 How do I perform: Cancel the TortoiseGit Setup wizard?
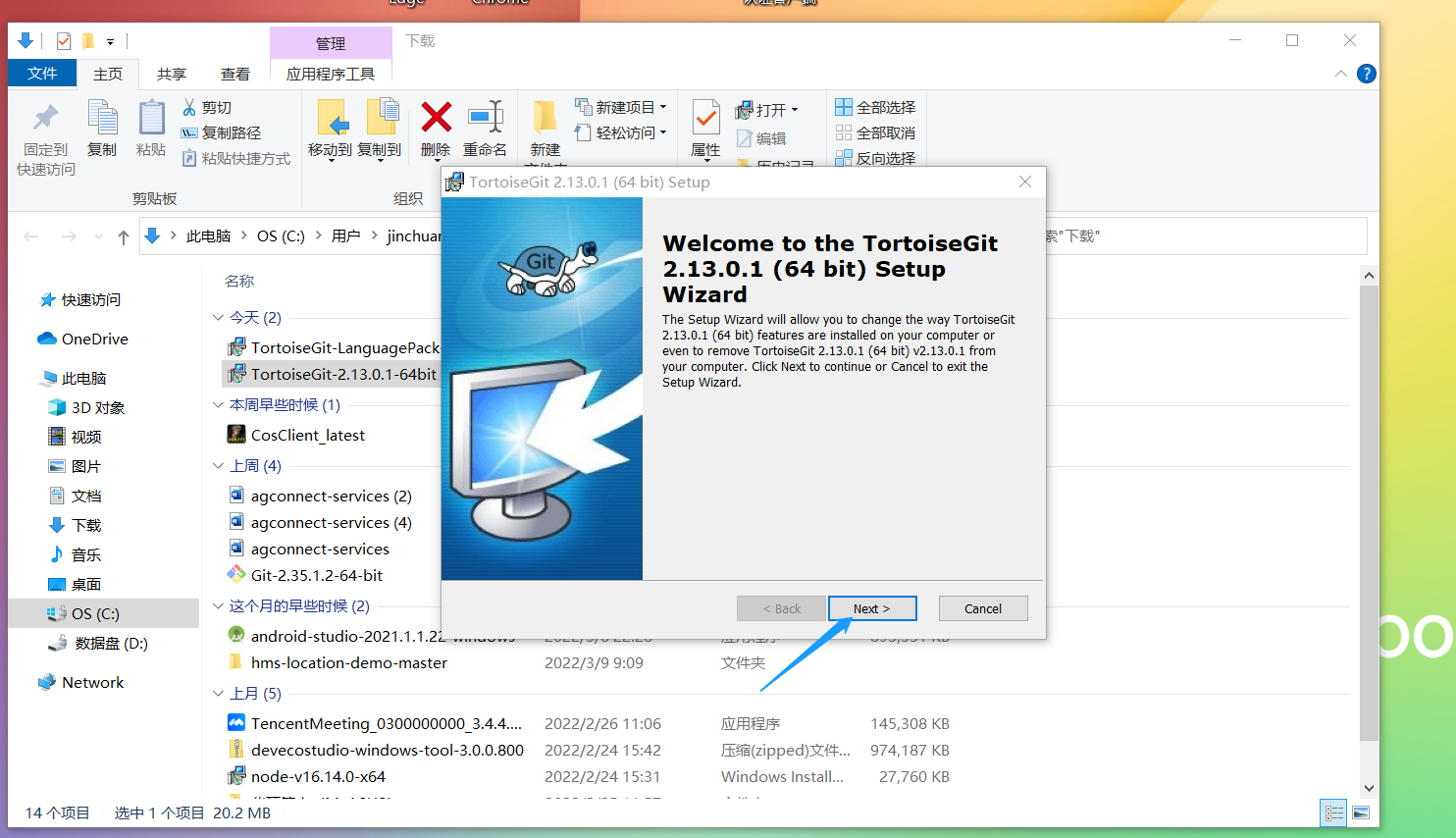pos(983,608)
